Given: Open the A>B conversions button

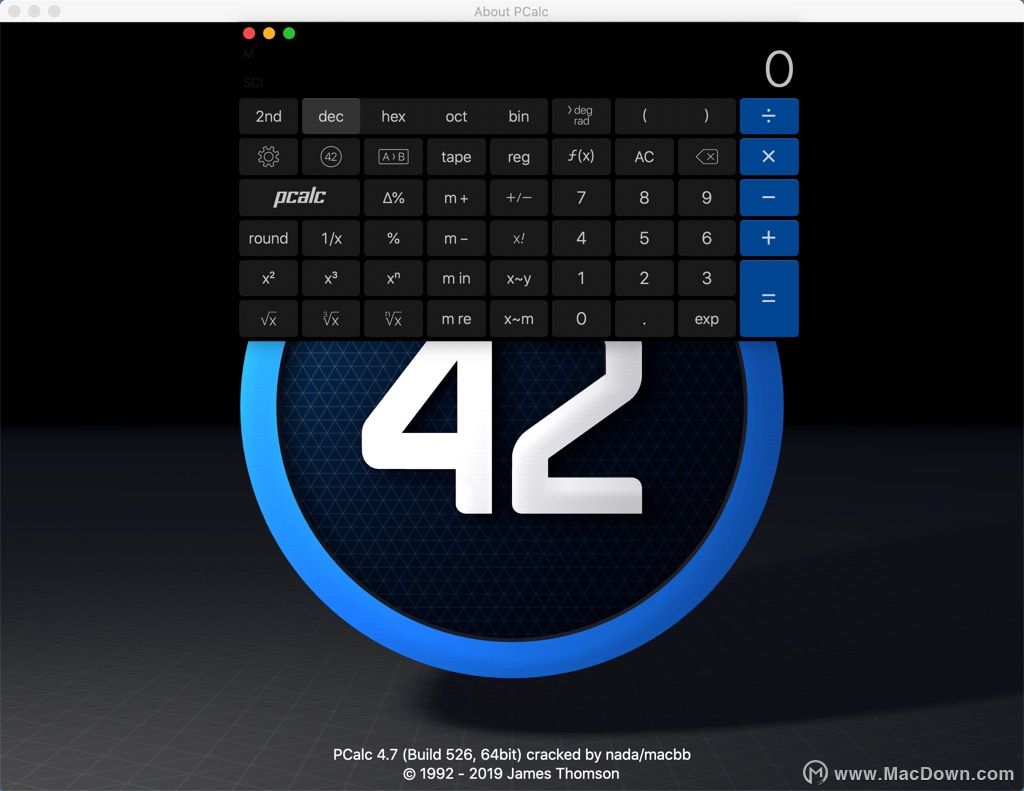Looking at the screenshot, I should (x=393, y=157).
